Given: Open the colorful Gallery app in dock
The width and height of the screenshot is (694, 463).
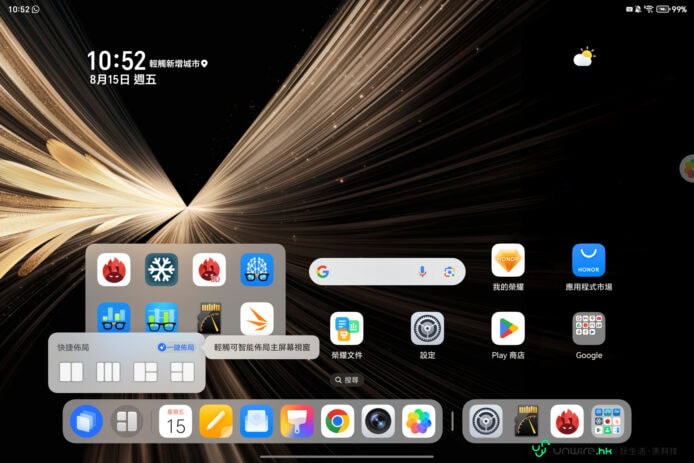Looking at the screenshot, I should [x=419, y=421].
